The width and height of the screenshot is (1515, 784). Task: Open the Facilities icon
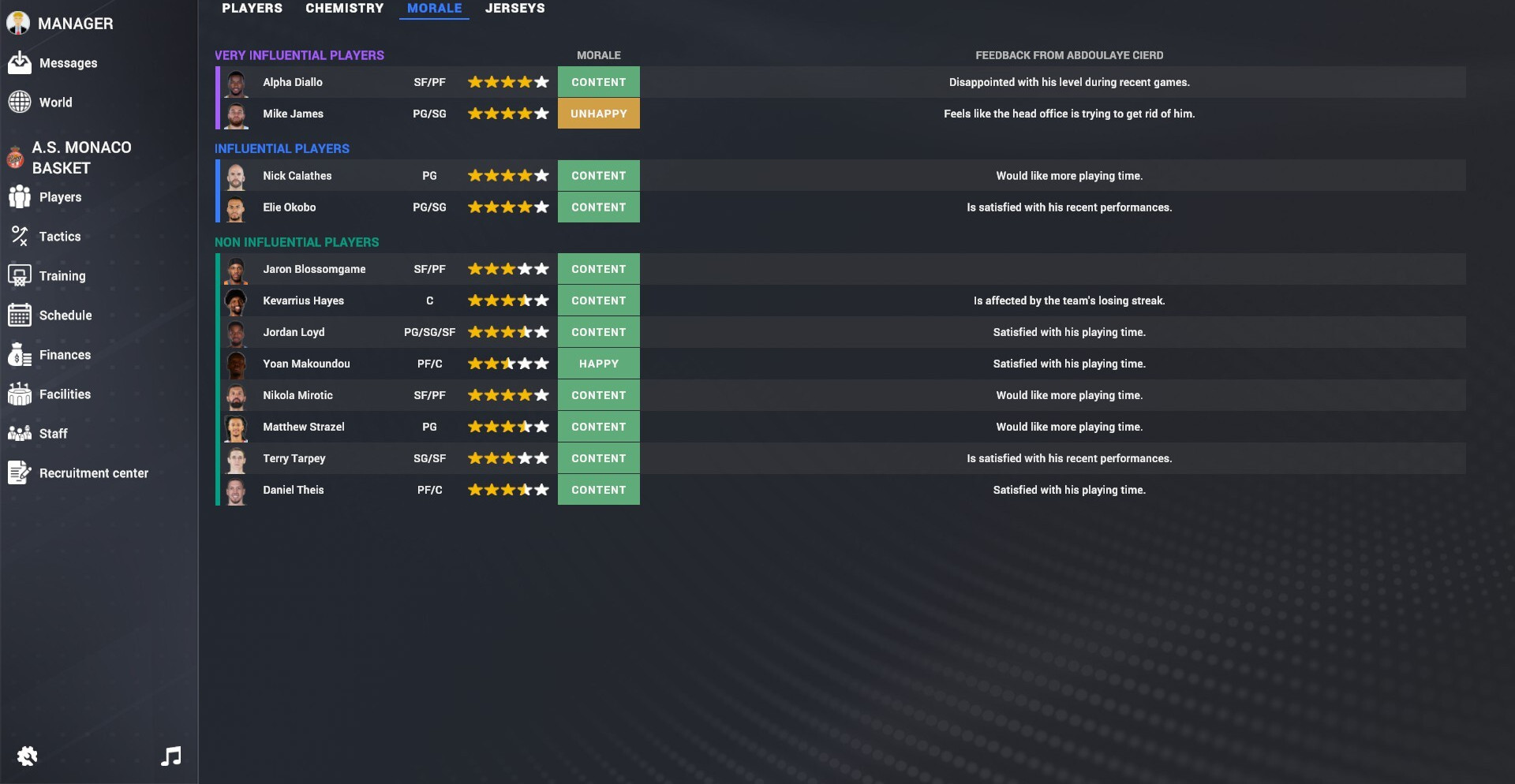(x=20, y=394)
